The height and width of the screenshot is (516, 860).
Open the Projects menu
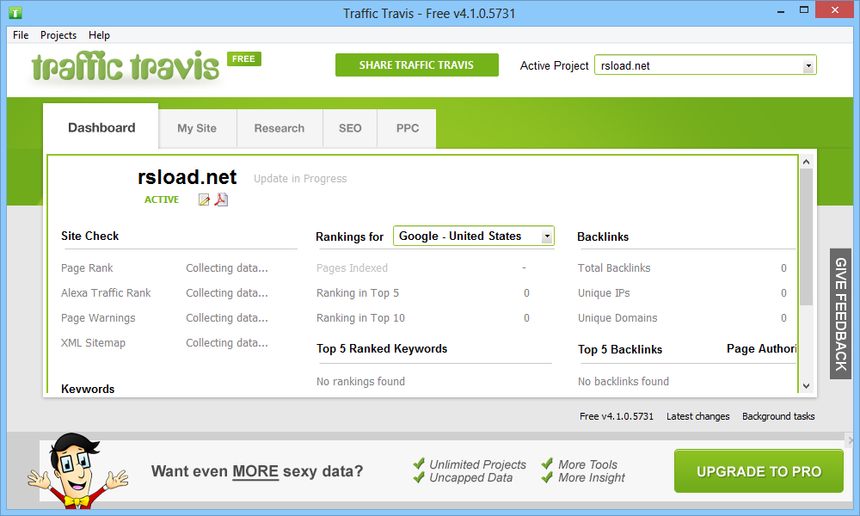click(x=58, y=35)
